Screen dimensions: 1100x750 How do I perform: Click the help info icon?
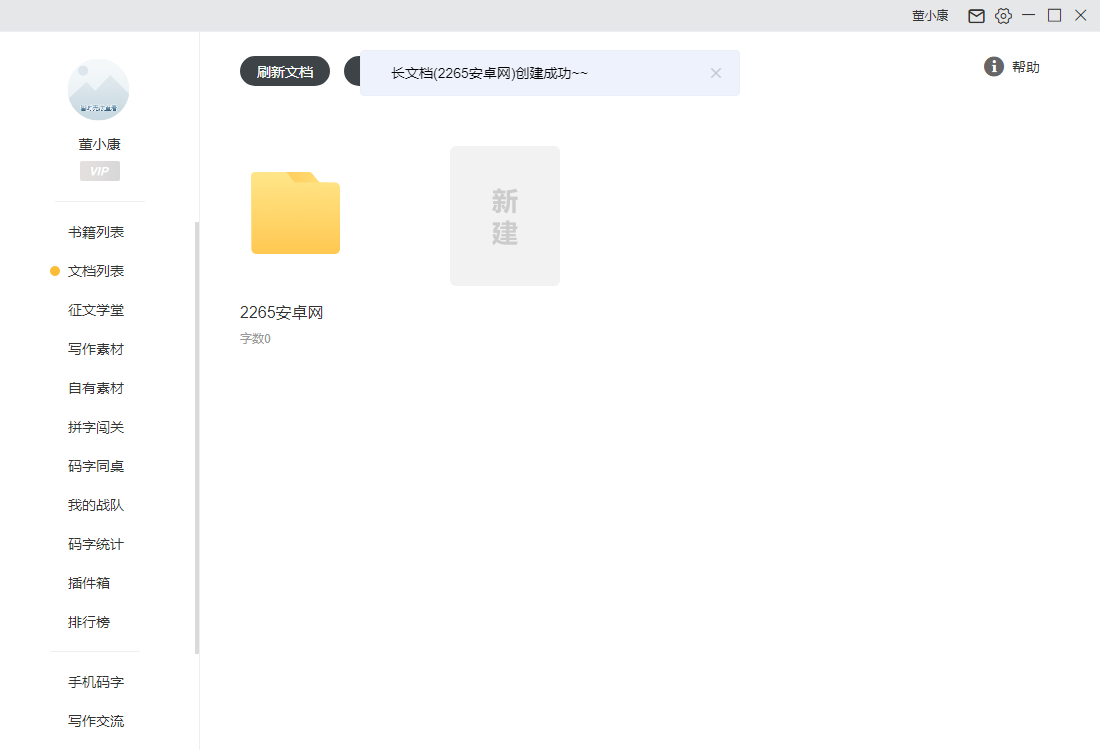click(x=993, y=66)
